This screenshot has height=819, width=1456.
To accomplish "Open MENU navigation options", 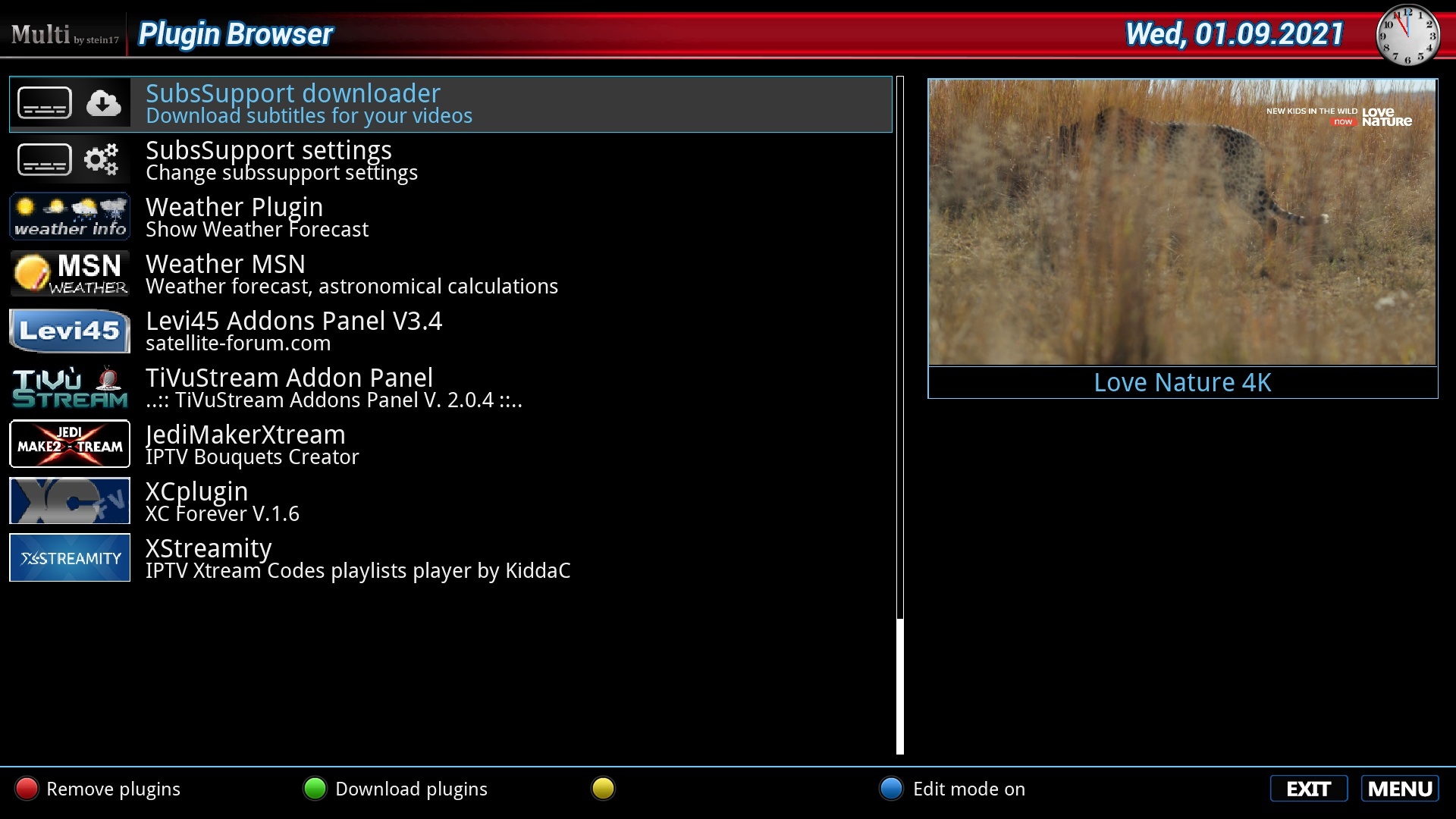I will [1400, 789].
